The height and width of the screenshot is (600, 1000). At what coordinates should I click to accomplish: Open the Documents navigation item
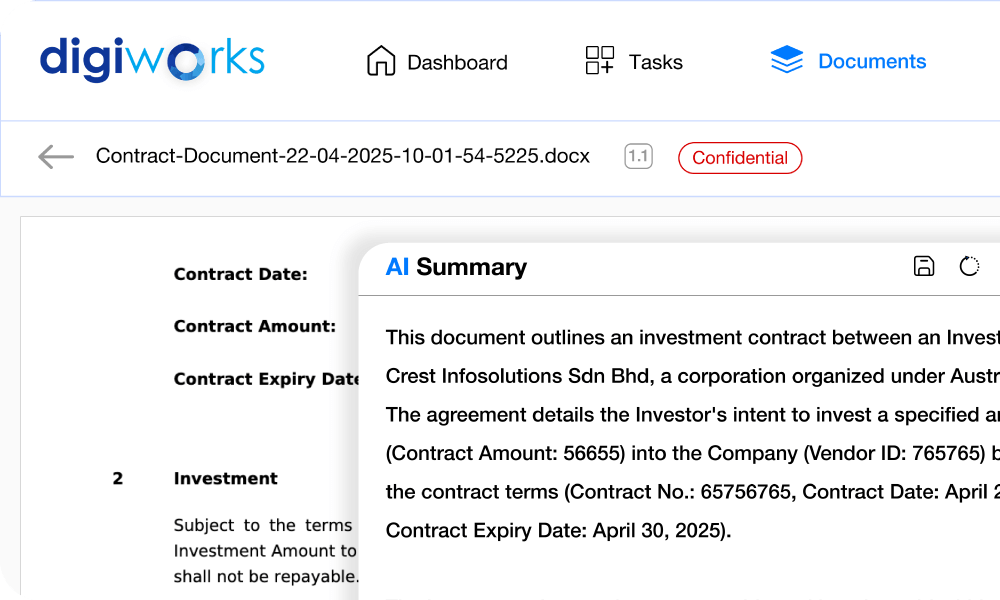(x=872, y=61)
